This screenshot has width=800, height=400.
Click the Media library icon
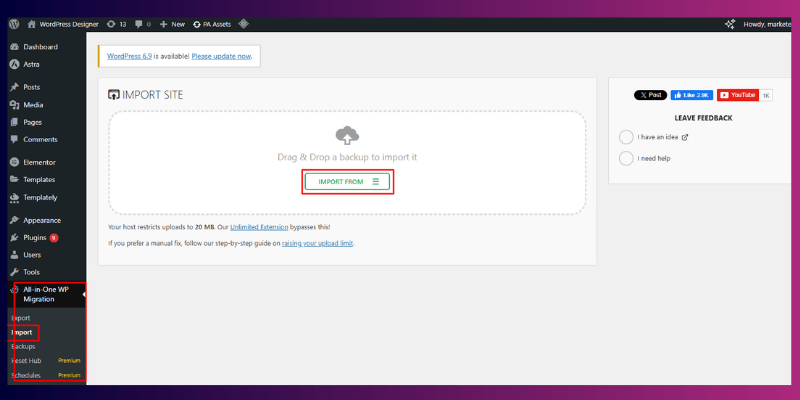coord(14,105)
